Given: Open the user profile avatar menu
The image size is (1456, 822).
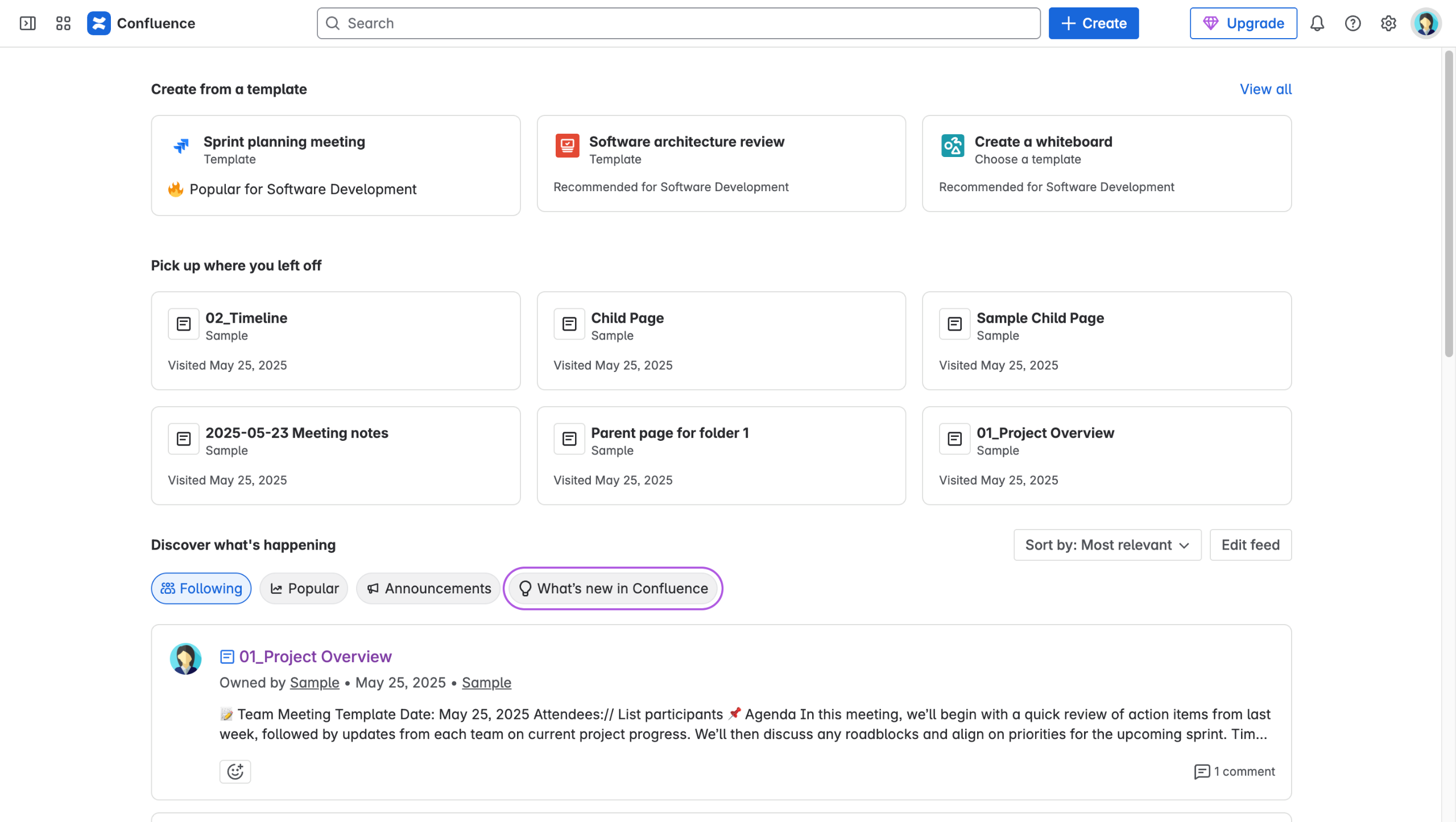Looking at the screenshot, I should click(1426, 23).
